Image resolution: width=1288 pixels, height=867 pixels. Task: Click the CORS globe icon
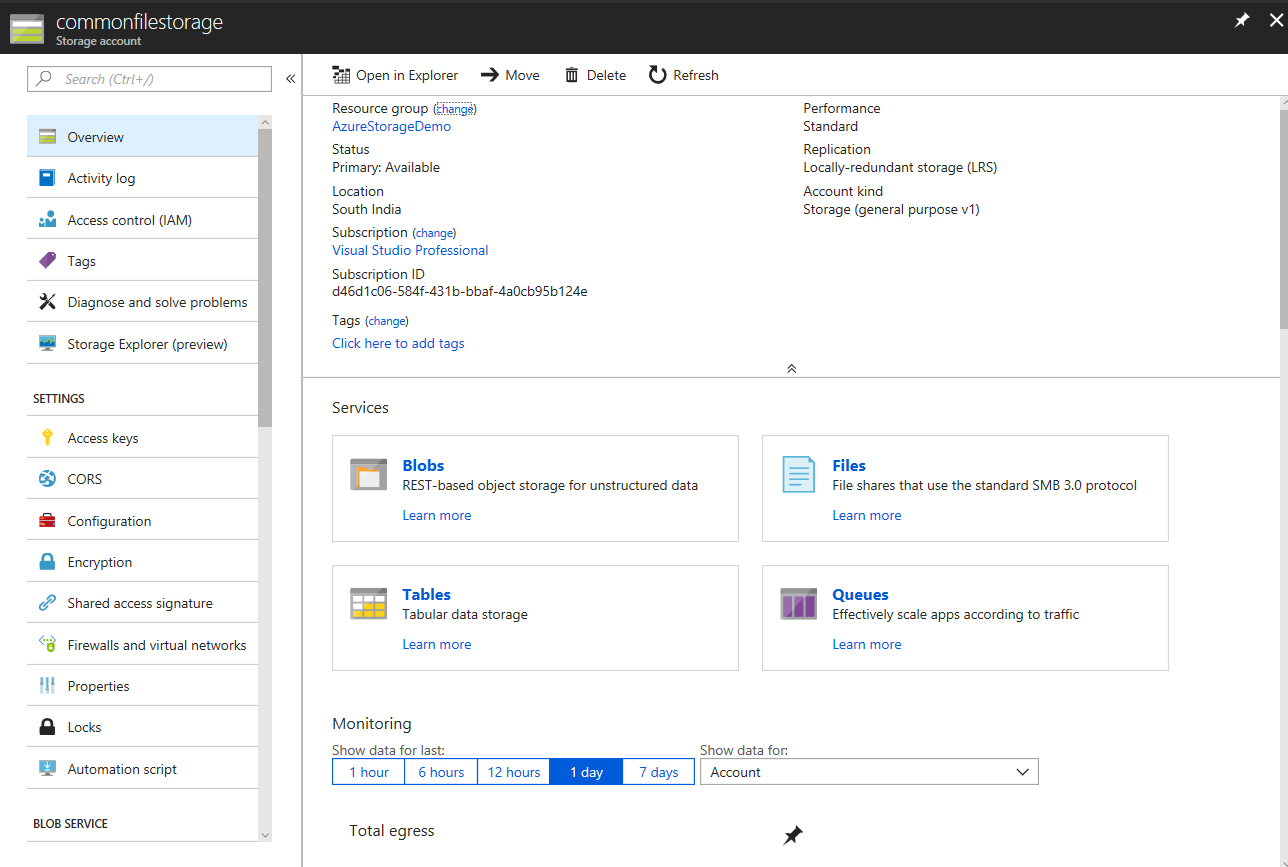47,479
